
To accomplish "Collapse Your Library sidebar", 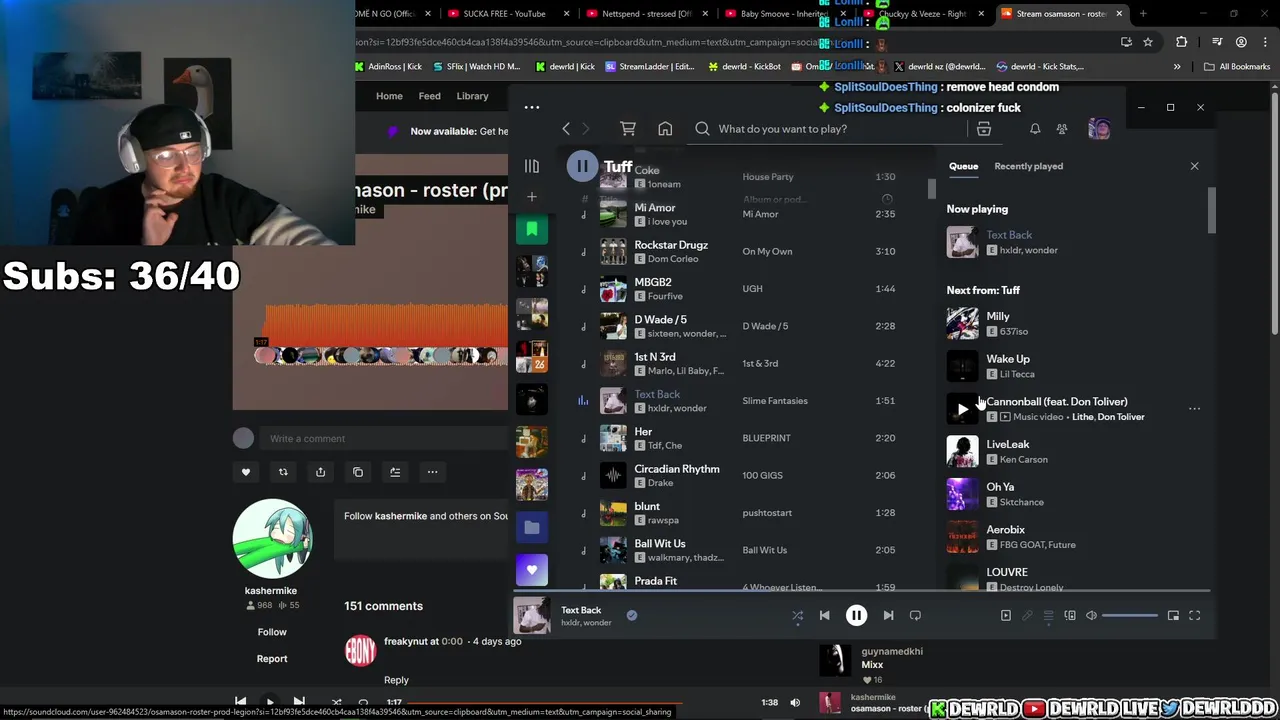I will (x=532, y=166).
